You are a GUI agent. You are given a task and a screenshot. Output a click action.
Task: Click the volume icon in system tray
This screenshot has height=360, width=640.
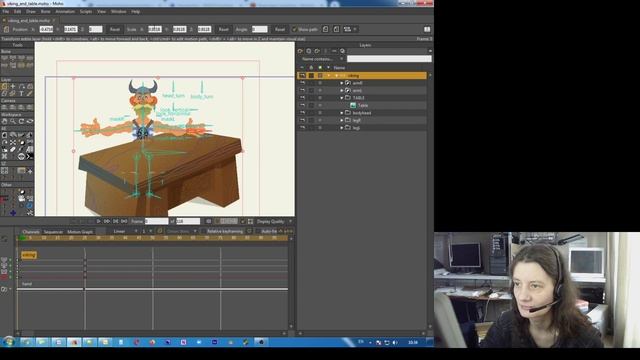[395, 342]
